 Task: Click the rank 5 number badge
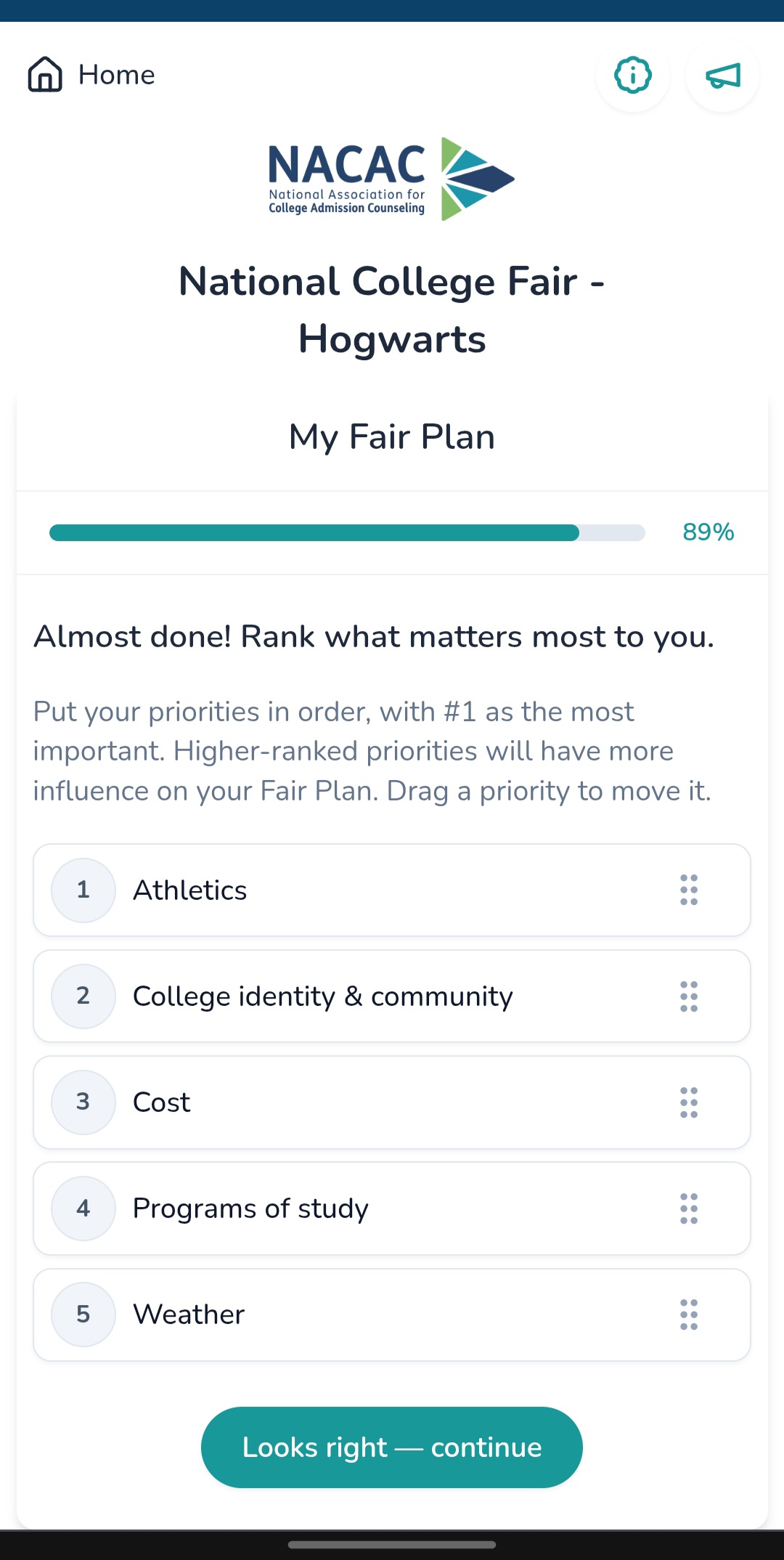coord(83,1315)
